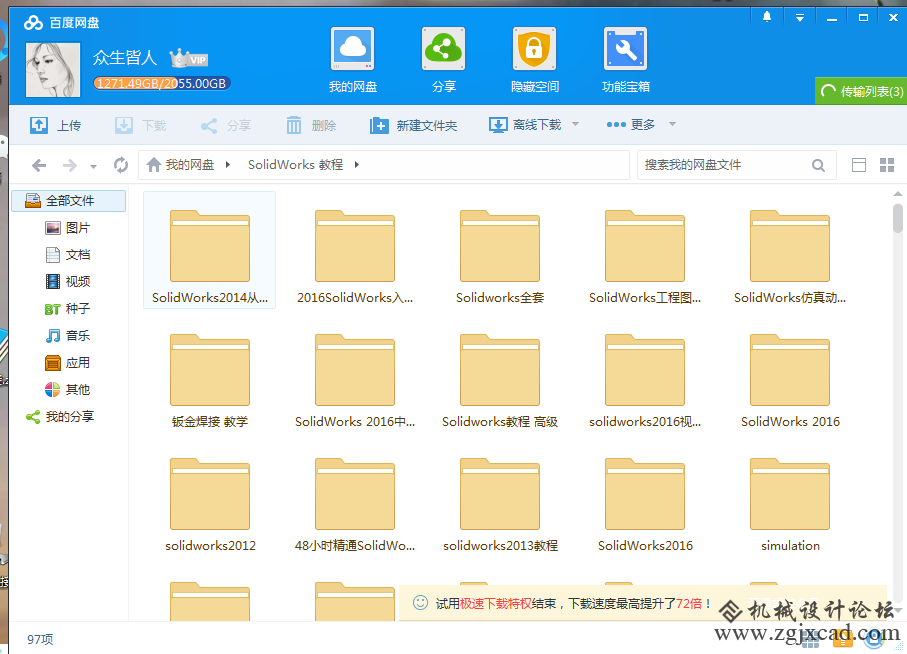
Task: Select 视频 category in the sidebar
Action: pos(68,282)
